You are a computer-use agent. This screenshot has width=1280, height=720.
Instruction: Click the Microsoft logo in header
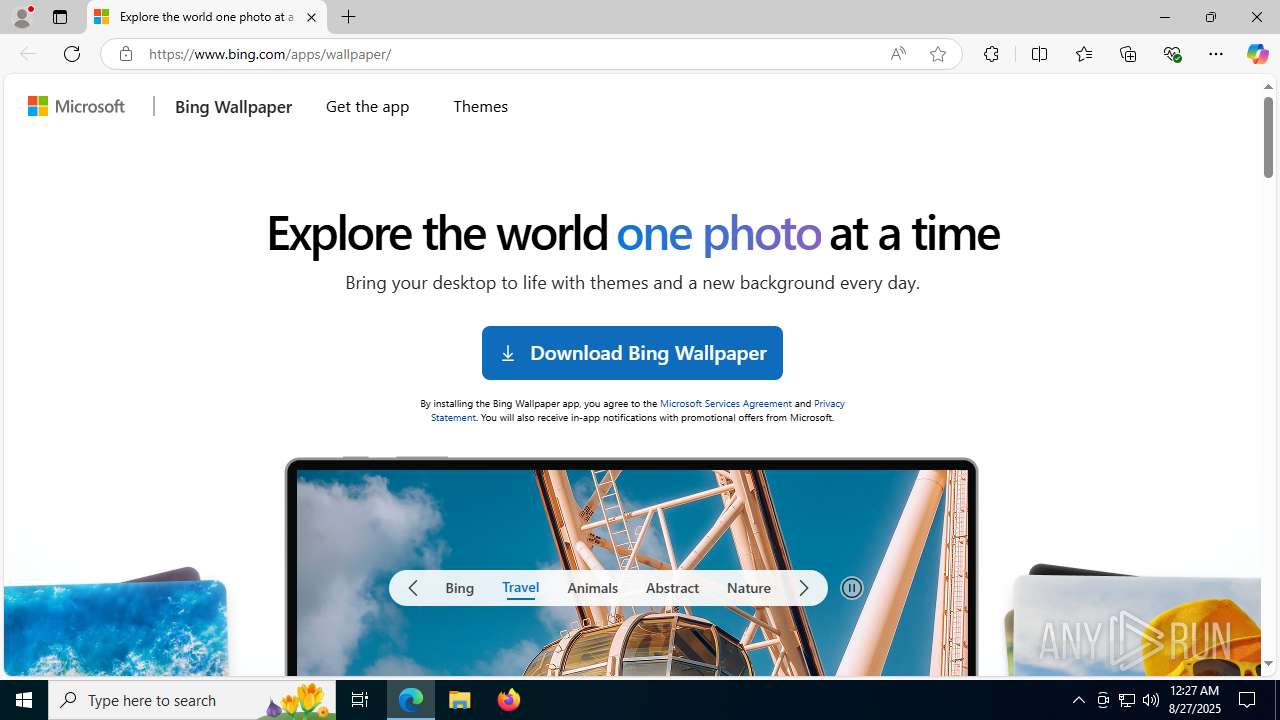[77, 106]
